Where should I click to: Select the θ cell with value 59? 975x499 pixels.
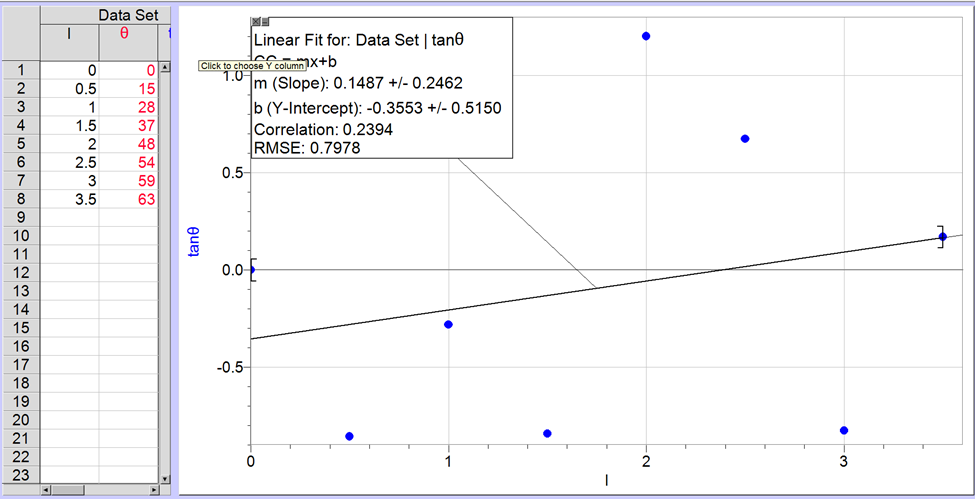(x=127, y=180)
